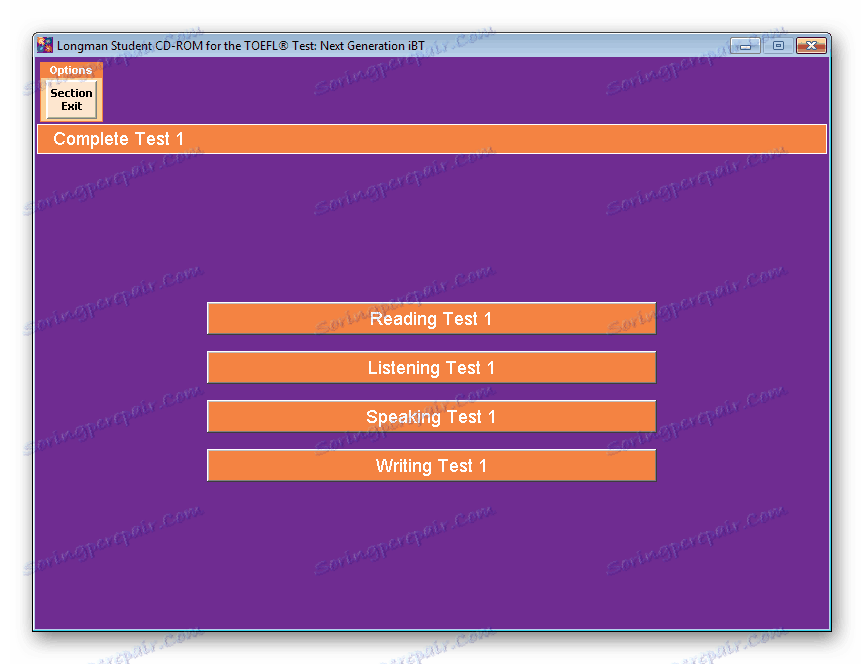Start Listening Test 1
Viewport: 864px width, 664px height.
pos(431,367)
